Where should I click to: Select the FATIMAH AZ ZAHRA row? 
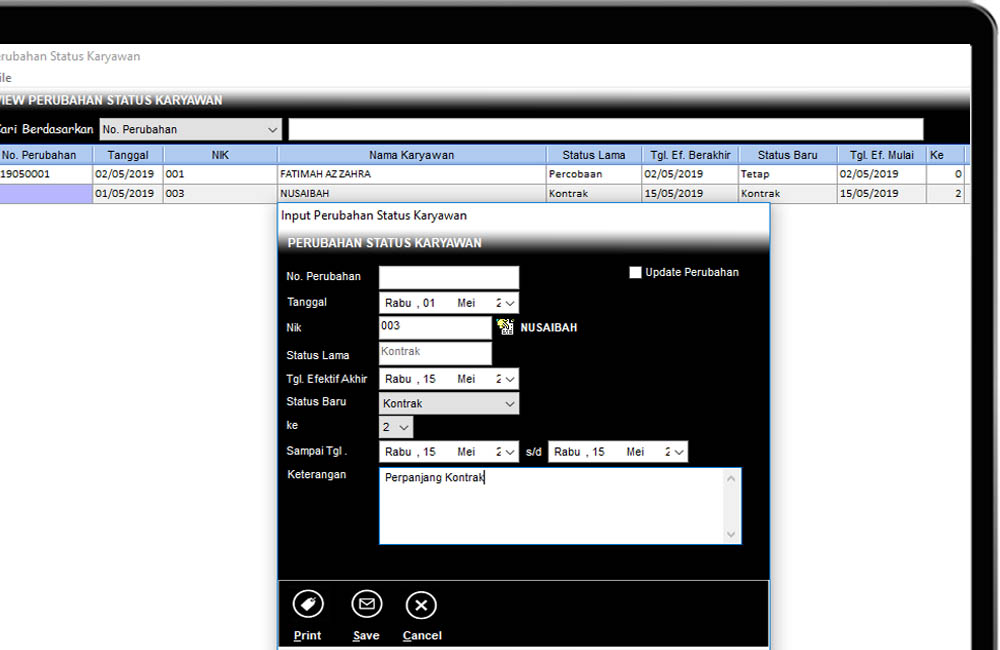(411, 174)
